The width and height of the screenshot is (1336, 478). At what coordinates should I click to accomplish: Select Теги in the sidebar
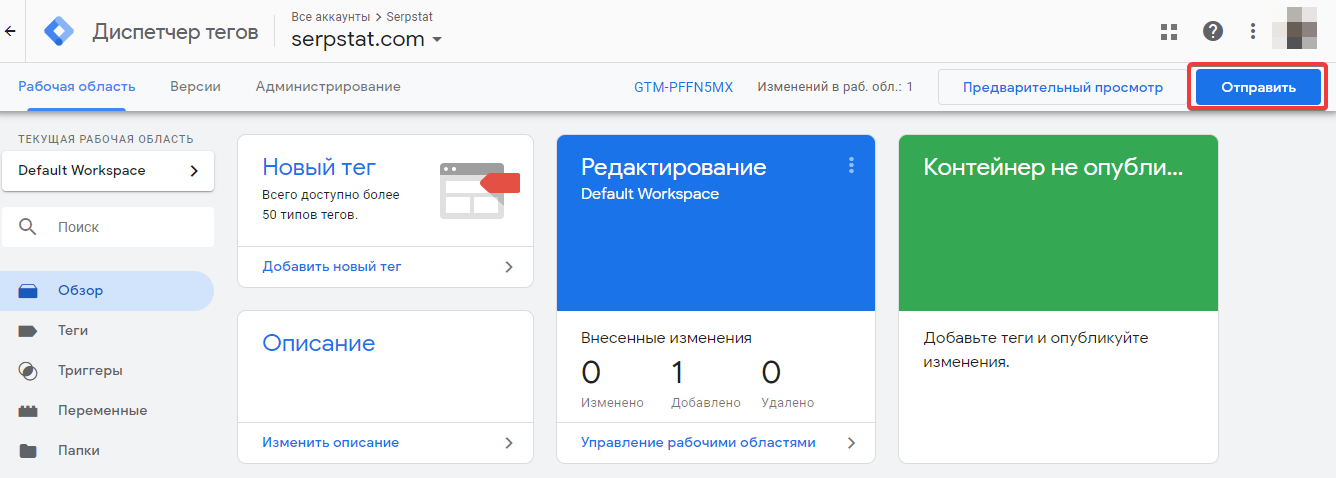107,331
